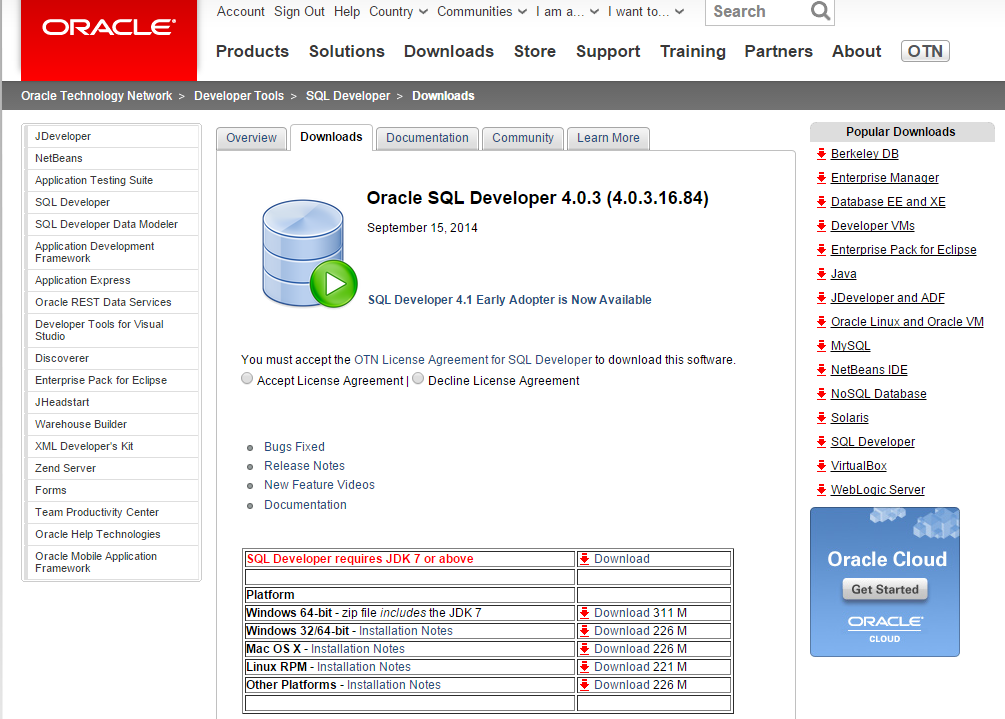
Task: Click in the Search input field
Action: (755, 12)
